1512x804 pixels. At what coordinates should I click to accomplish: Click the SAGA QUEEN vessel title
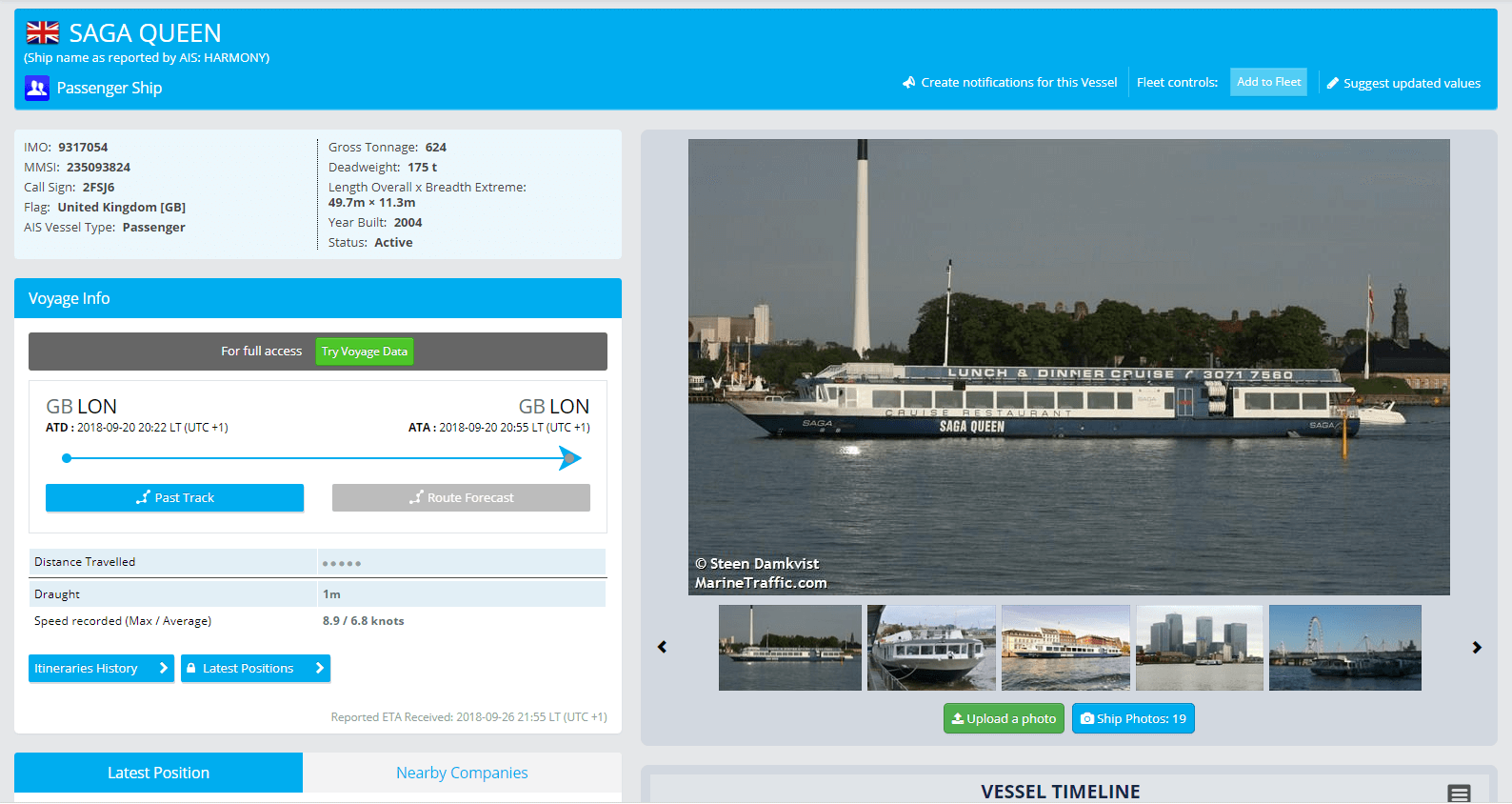(145, 33)
